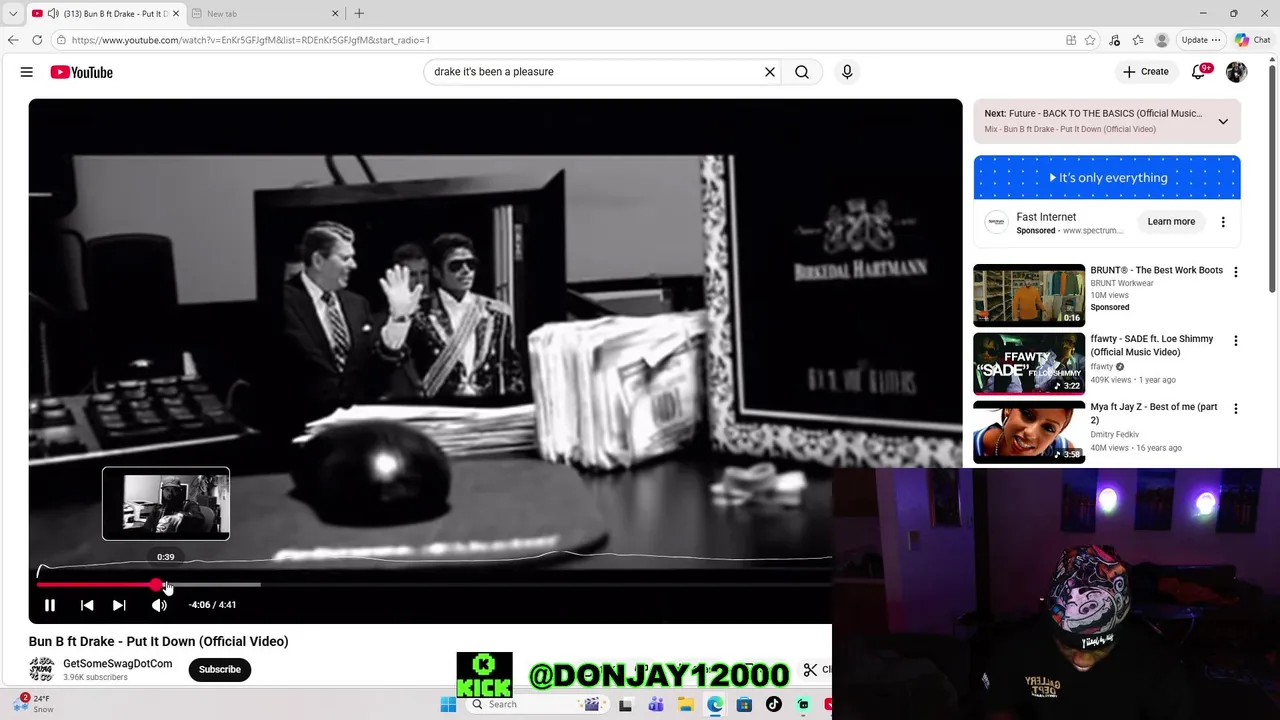This screenshot has width=1280, height=720.
Task: Start voice search with microphone
Action: coord(847,72)
